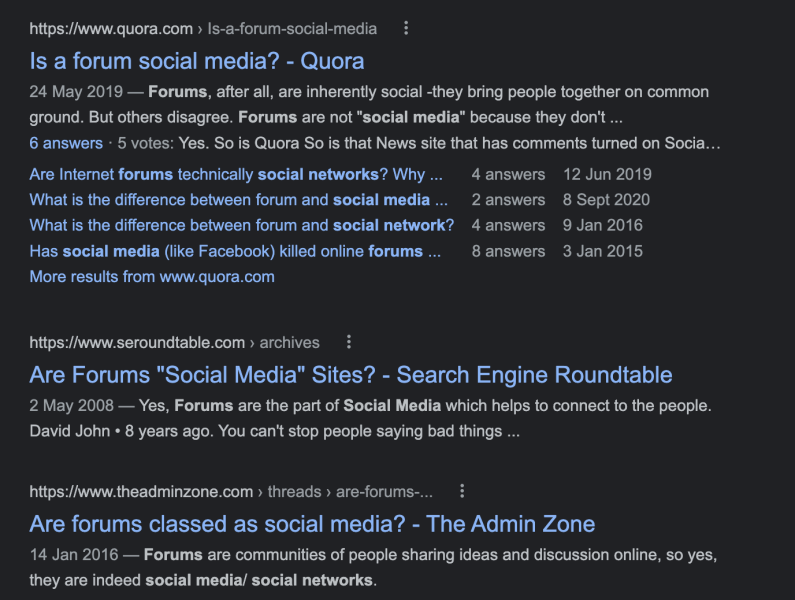This screenshot has height=600, width=795.
Task: Click the '8 answers' count text
Action: (508, 251)
